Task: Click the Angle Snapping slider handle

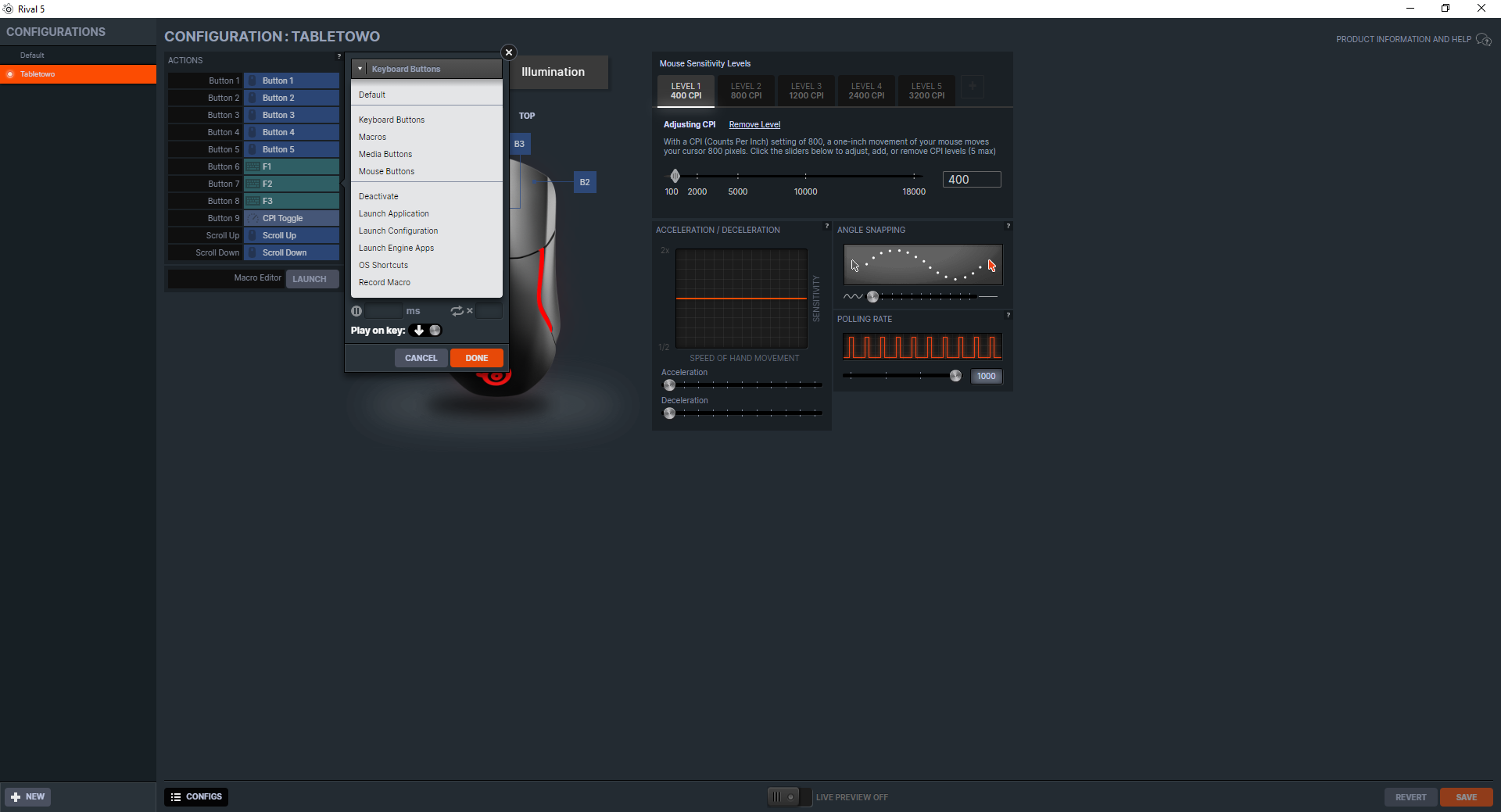Action: 872,296
